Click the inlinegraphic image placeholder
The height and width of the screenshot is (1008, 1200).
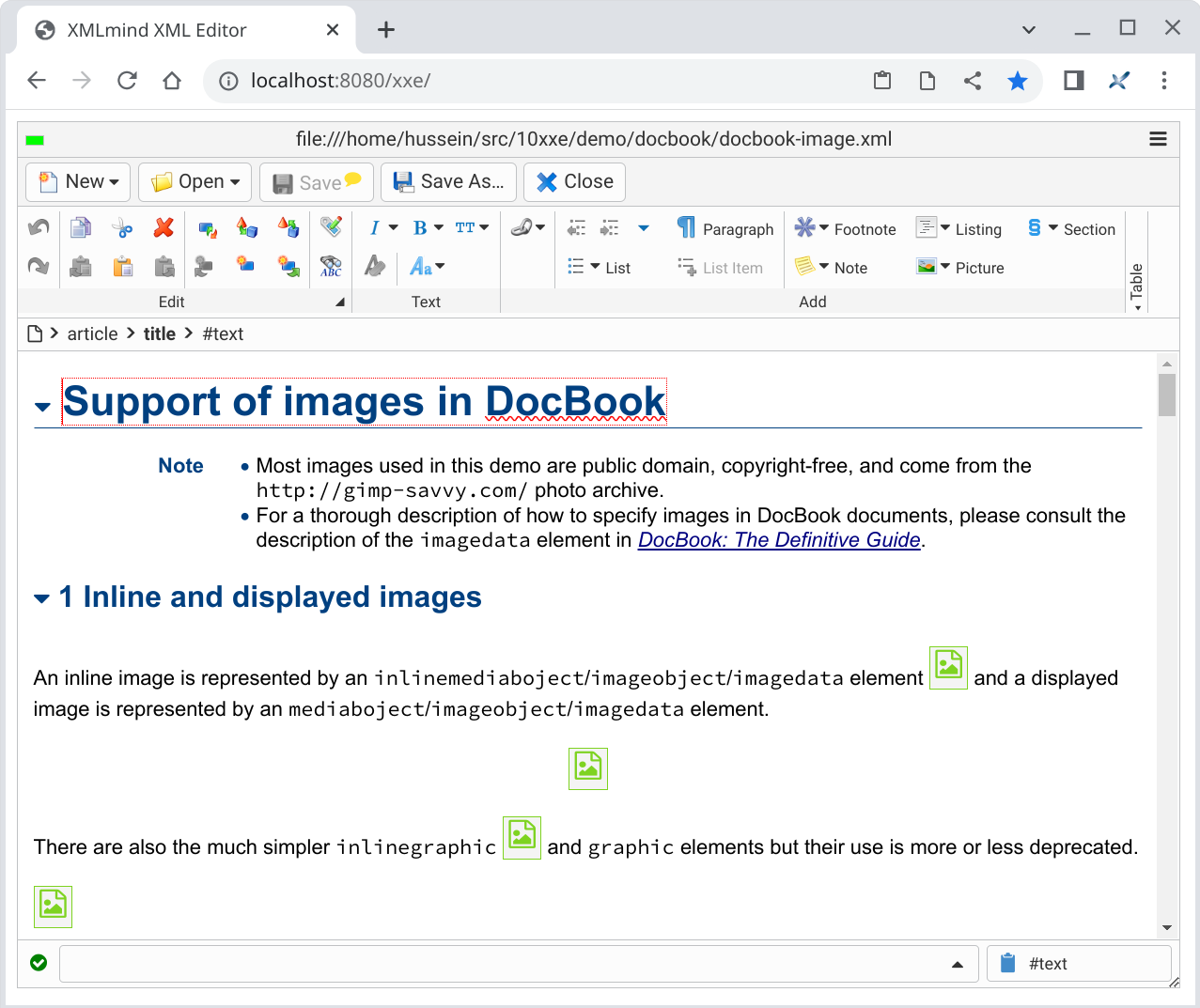522,838
